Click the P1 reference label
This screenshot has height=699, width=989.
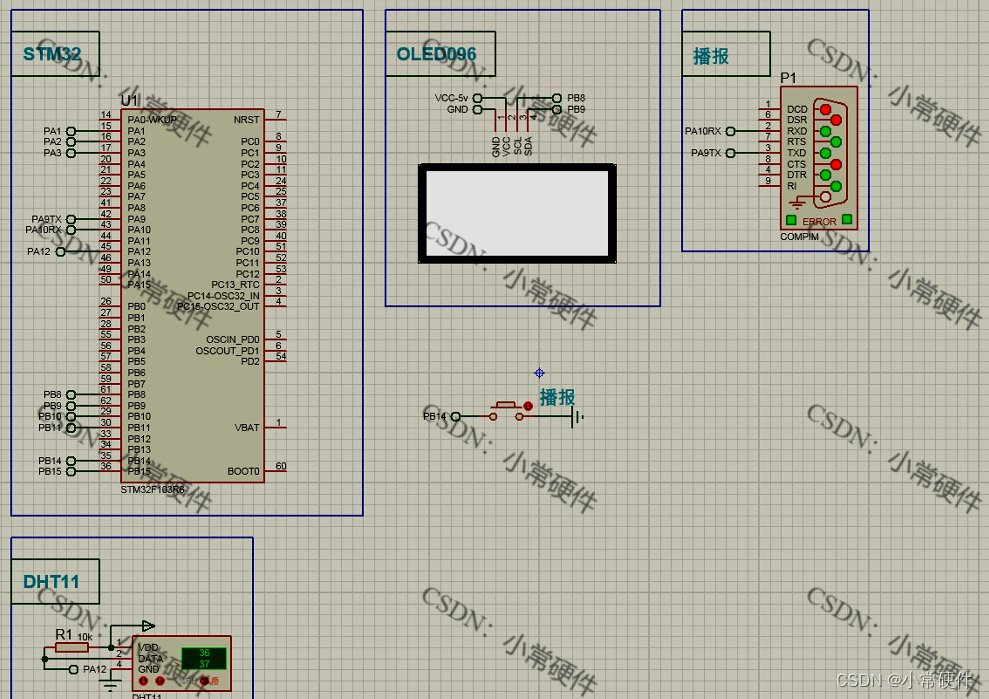pos(788,78)
